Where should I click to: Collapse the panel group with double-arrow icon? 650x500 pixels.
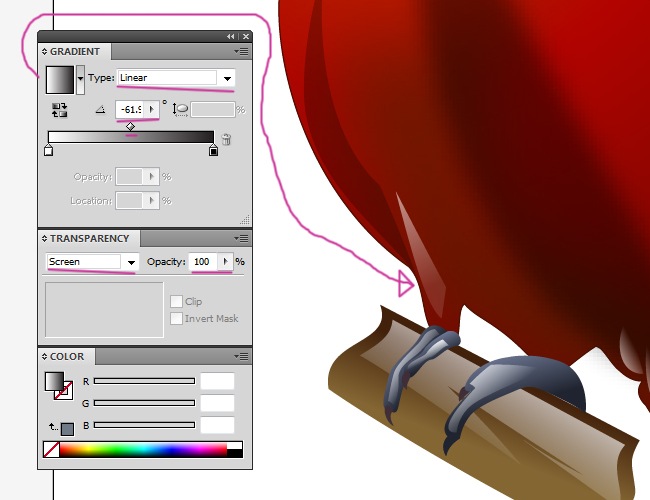pos(231,36)
